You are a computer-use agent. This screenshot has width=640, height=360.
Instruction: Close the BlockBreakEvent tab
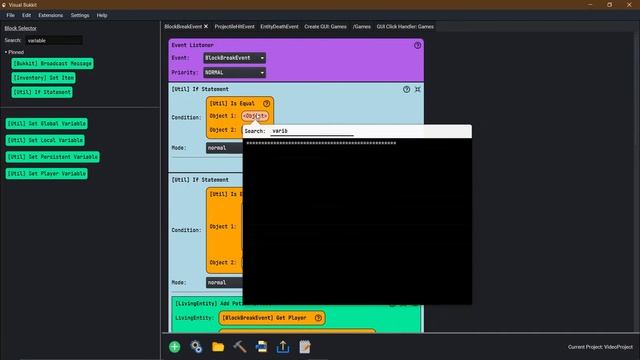pyautogui.click(x=206, y=27)
